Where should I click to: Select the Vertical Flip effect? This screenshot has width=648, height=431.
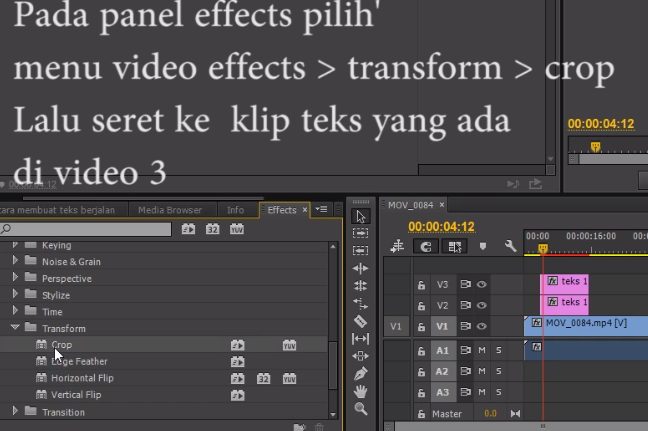pos(76,395)
